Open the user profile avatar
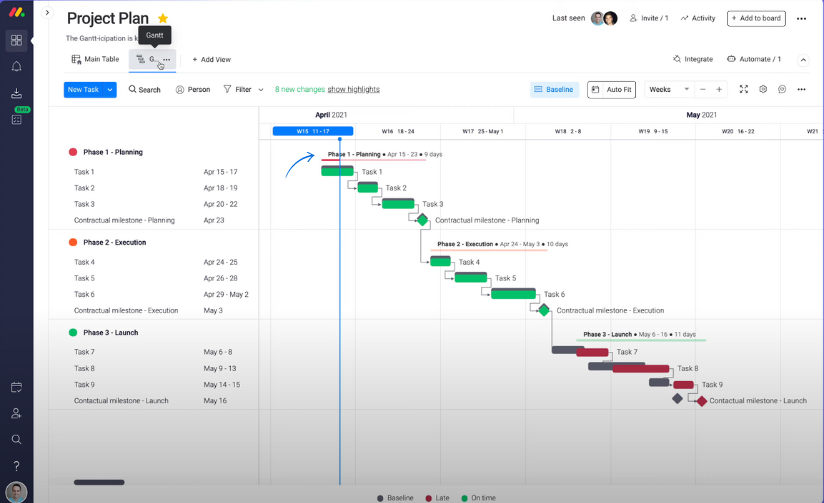This screenshot has height=503, width=824. click(x=16, y=492)
